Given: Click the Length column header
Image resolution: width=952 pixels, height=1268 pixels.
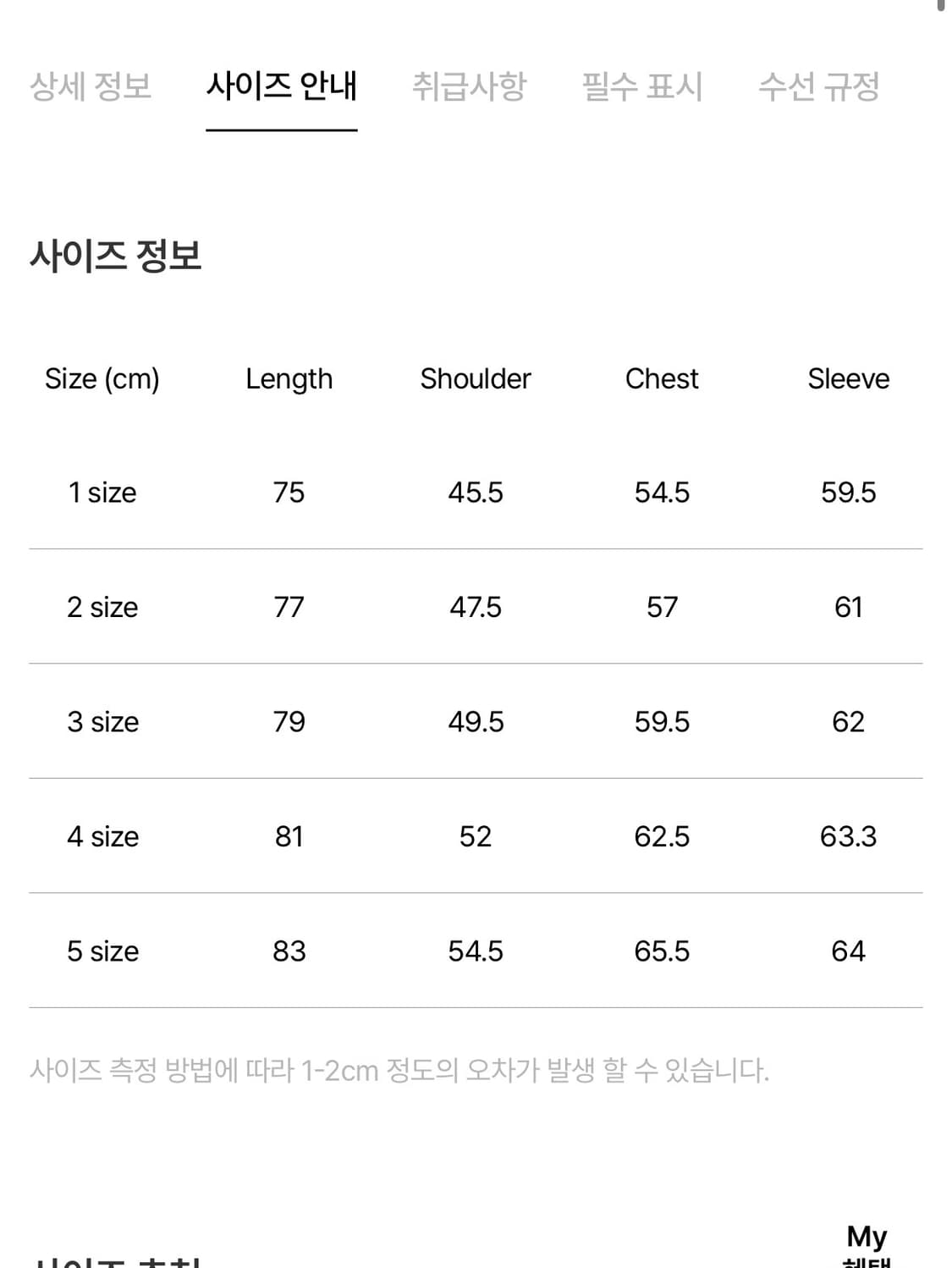Looking at the screenshot, I should [289, 378].
